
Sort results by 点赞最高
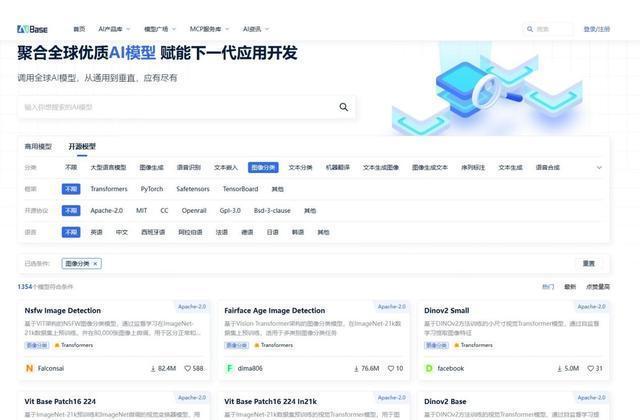[x=598, y=287]
